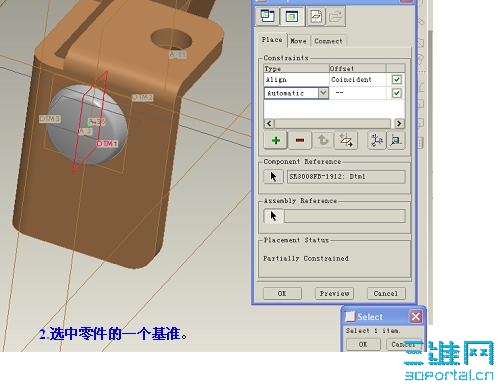The width and height of the screenshot is (504, 391).
Task: Select the A_31 axis label near the hole
Action: (177, 54)
